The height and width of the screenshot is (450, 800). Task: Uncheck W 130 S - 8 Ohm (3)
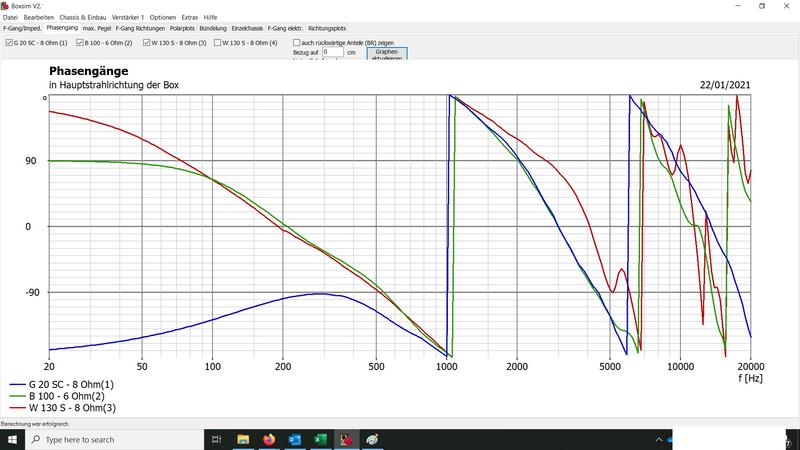(147, 43)
